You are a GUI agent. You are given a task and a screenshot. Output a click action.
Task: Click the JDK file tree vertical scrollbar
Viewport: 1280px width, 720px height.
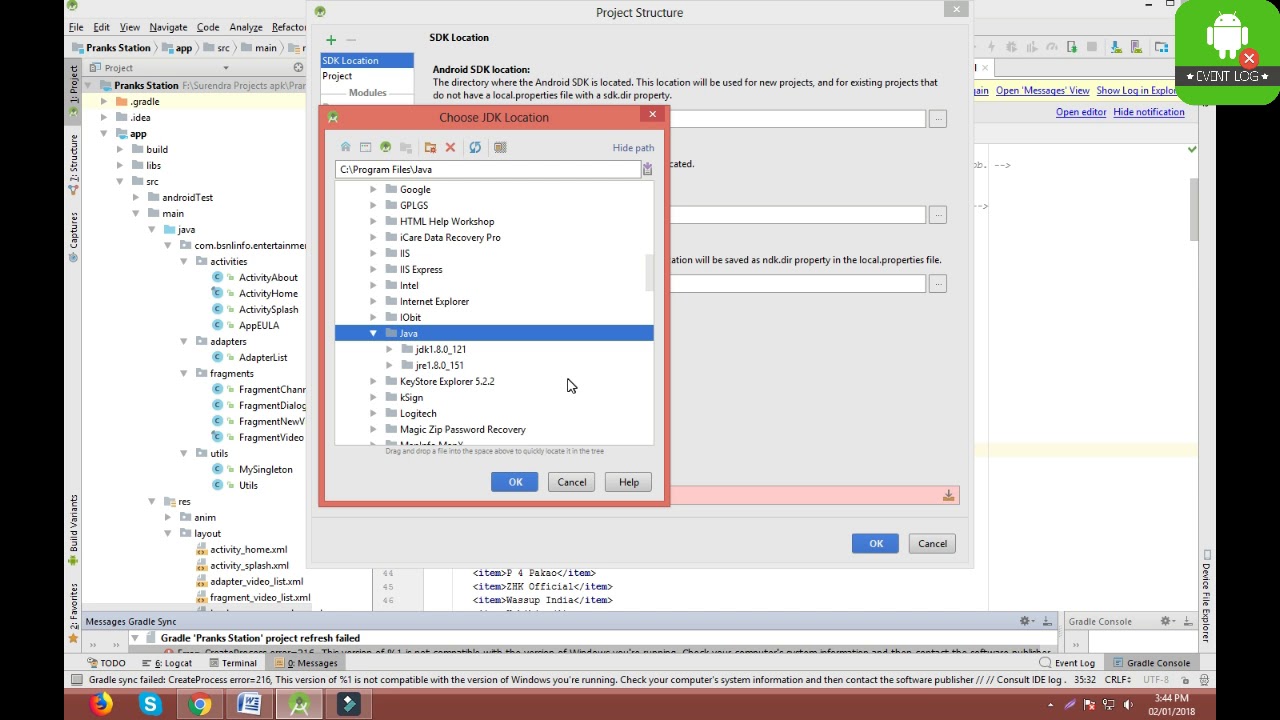(649, 273)
